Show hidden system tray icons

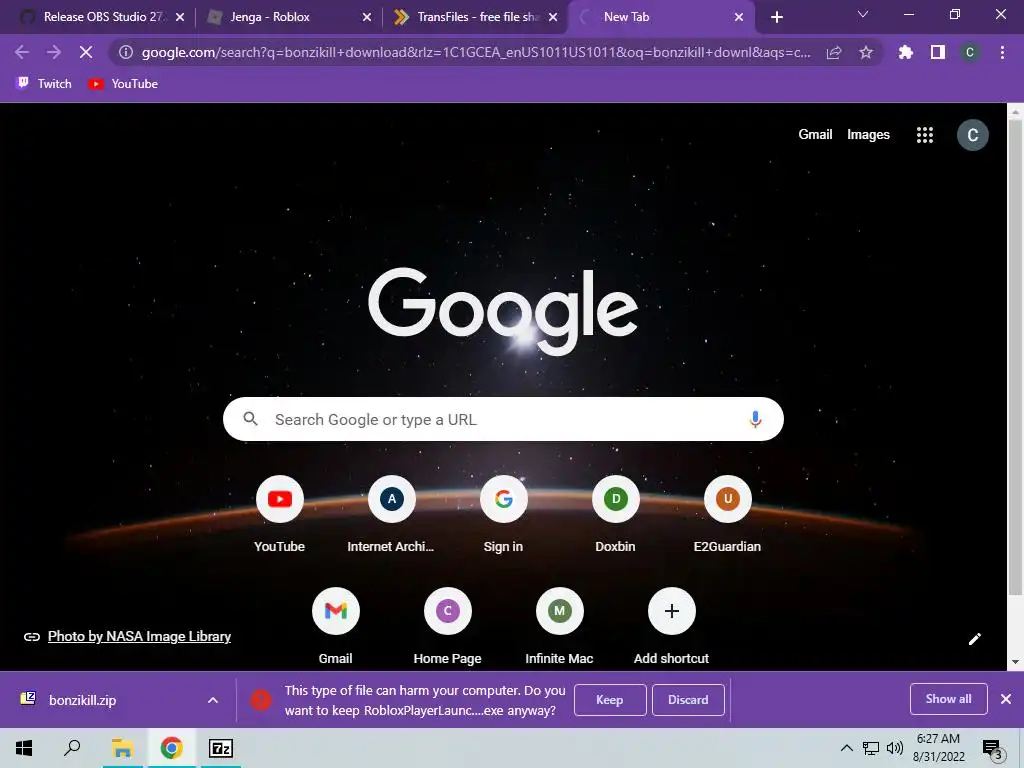point(846,748)
